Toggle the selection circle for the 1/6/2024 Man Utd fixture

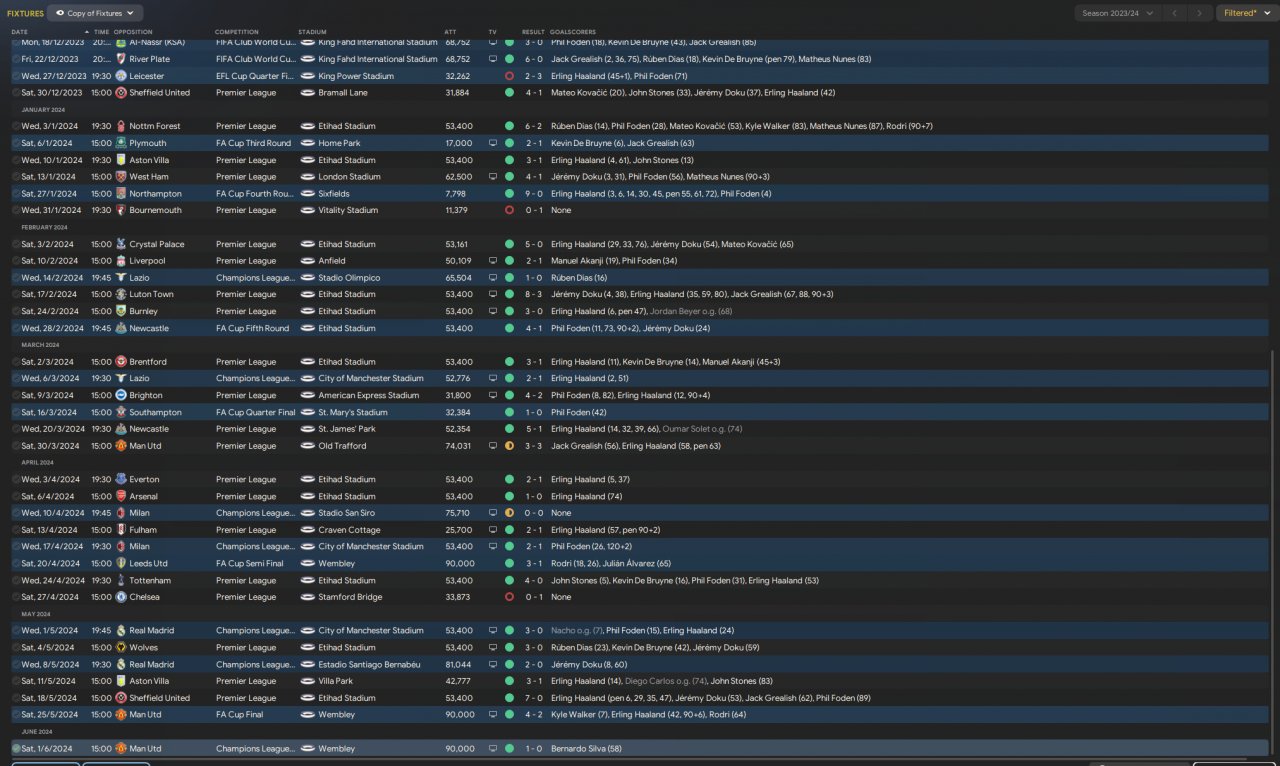coord(16,748)
